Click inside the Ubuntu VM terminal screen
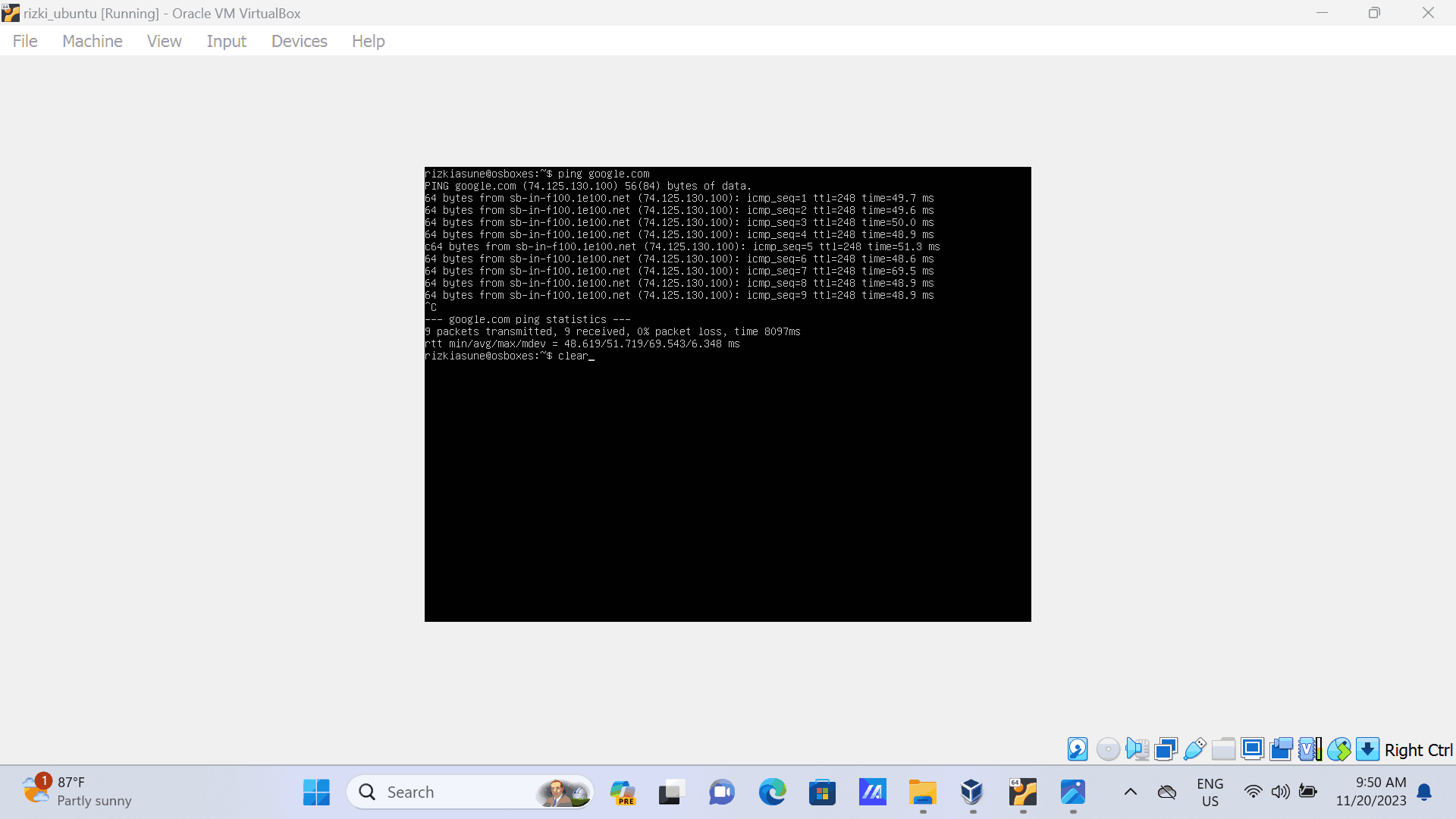Viewport: 1456px width, 819px height. 728,394
